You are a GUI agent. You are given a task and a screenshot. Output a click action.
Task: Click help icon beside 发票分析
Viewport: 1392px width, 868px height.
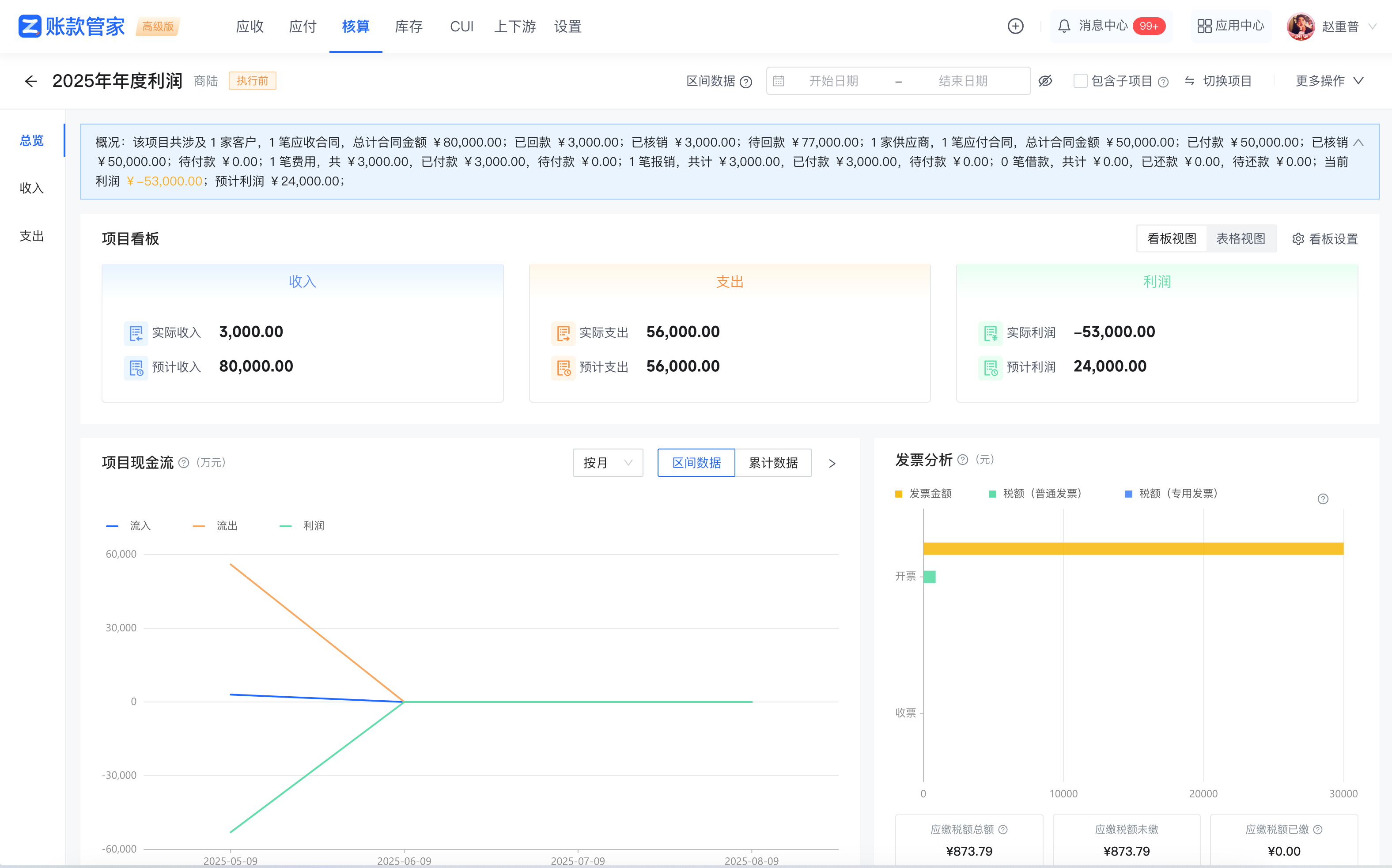point(963,460)
